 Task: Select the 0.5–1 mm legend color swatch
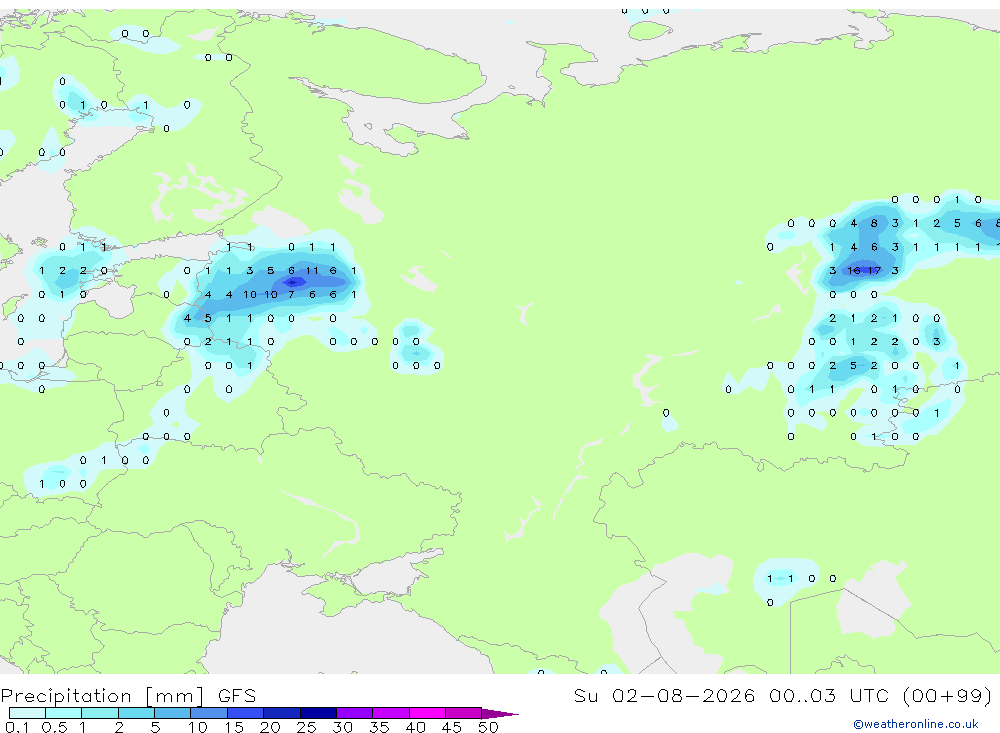[x=64, y=713]
